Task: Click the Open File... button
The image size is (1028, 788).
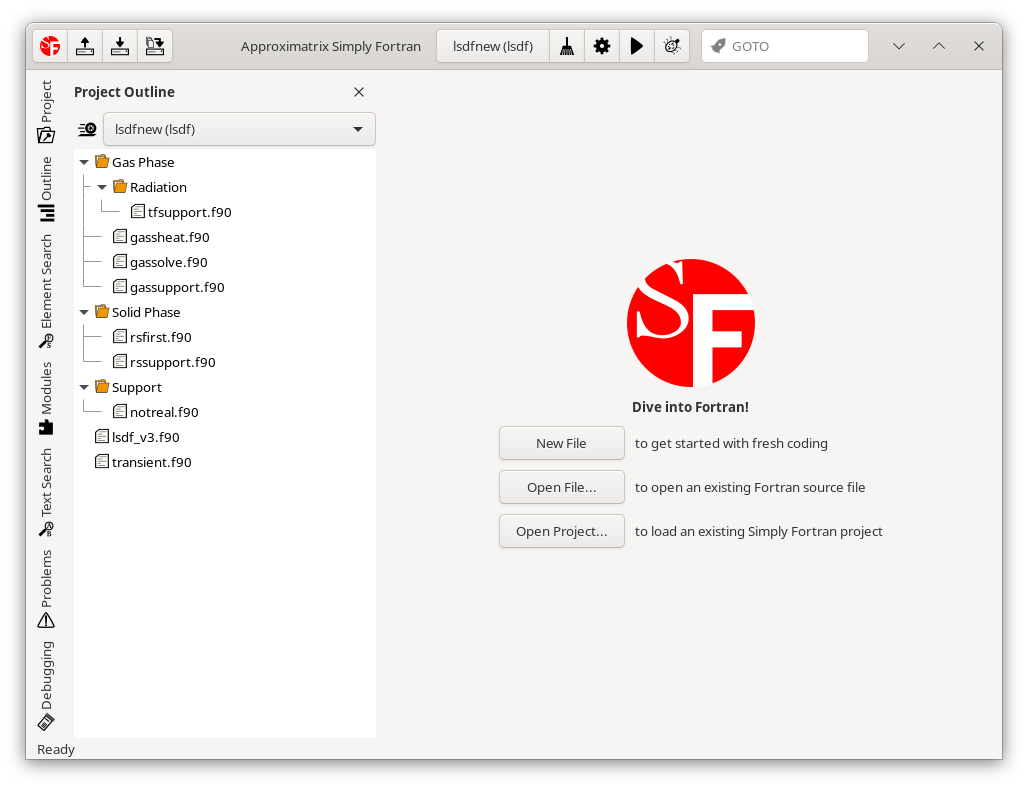Action: click(x=562, y=487)
